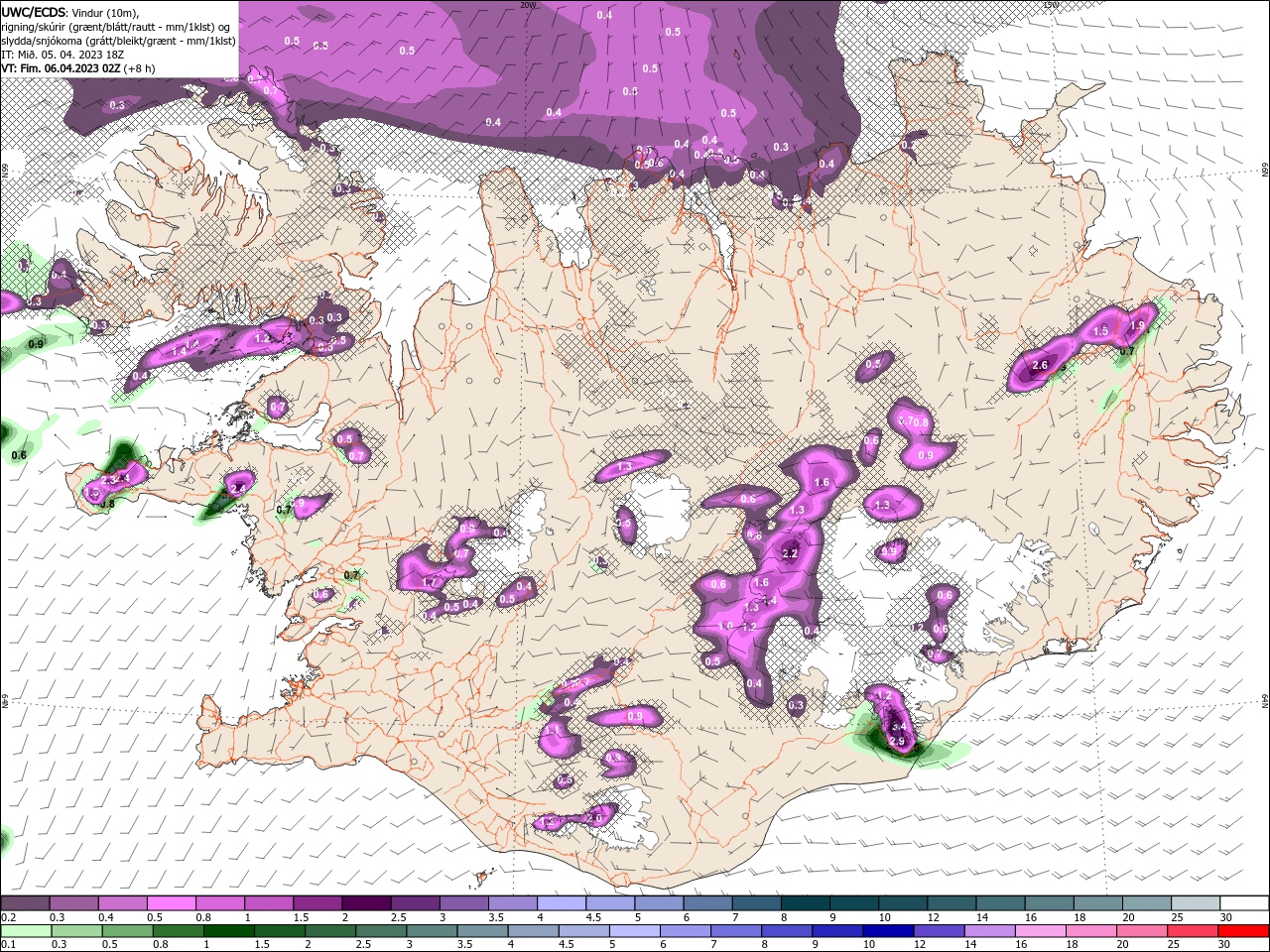This screenshot has height=952, width=1270.
Task: Select the darkest purple swatch between 2 and 2.5
Action: click(366, 904)
